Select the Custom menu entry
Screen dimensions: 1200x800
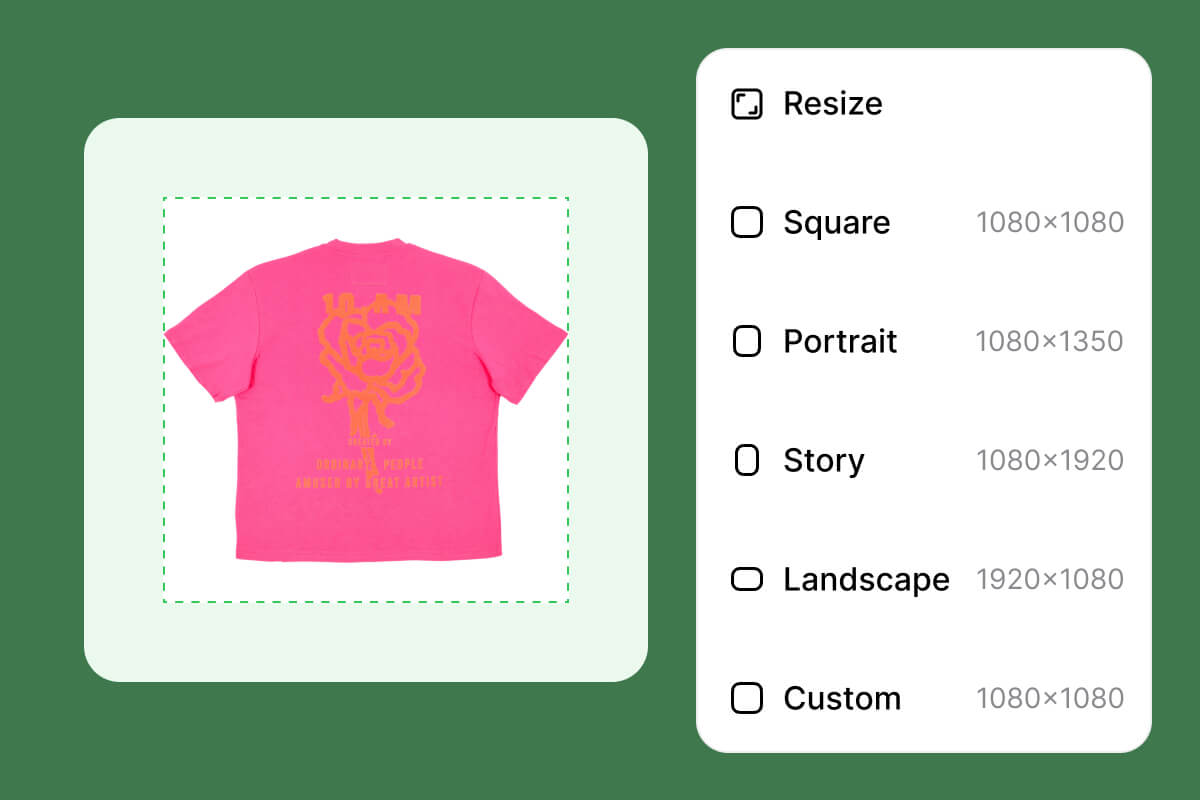(x=842, y=698)
